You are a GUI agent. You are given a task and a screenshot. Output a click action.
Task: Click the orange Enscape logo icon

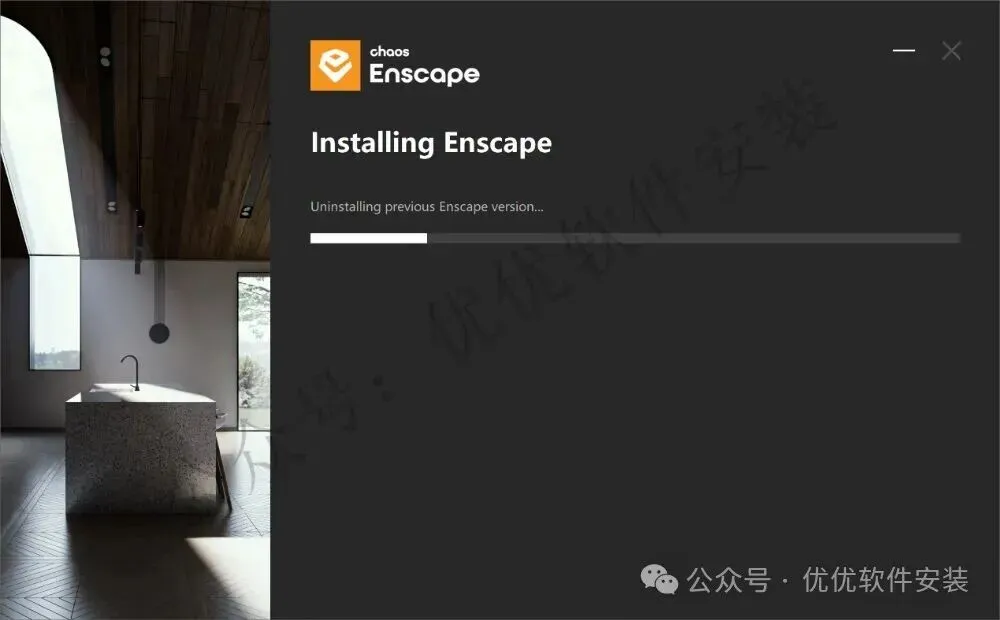pos(335,65)
